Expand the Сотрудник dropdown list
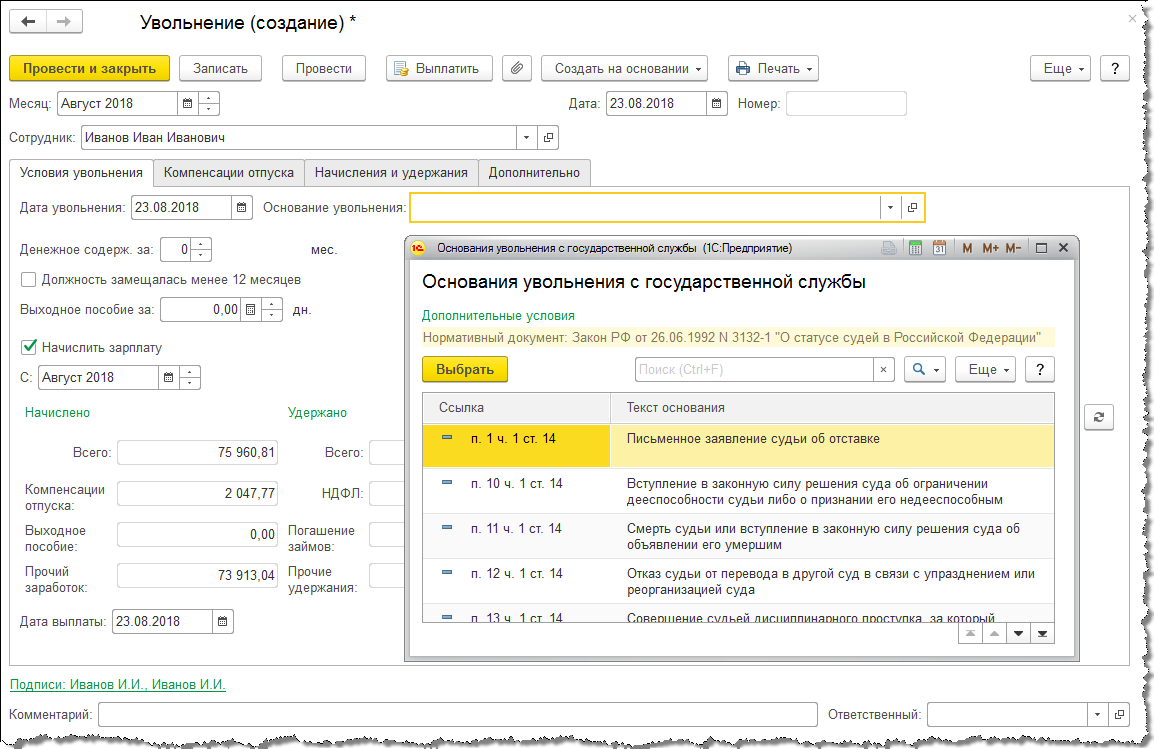 [x=526, y=138]
